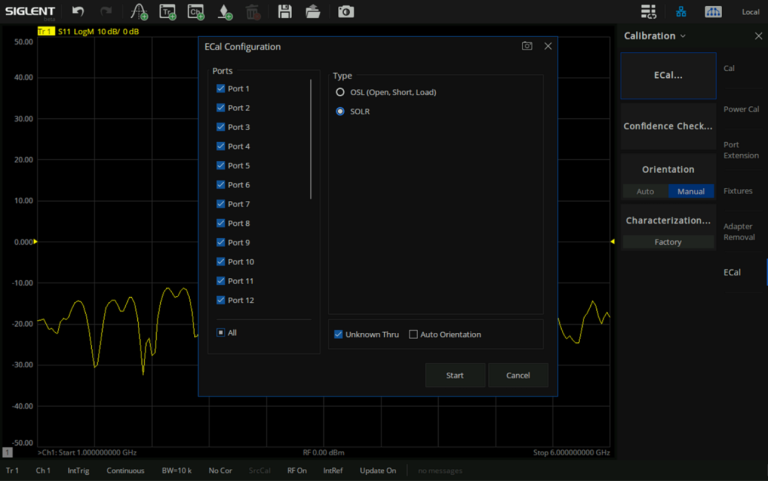Enable the Auto Orientation checkbox
768x481 pixels.
click(413, 334)
